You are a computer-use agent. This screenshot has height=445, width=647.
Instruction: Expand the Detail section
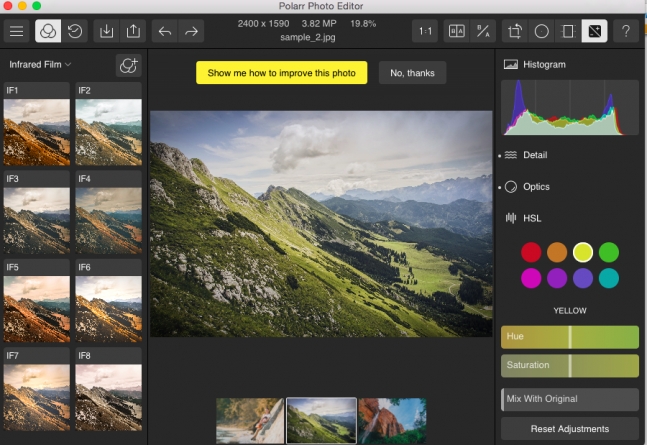coord(535,155)
